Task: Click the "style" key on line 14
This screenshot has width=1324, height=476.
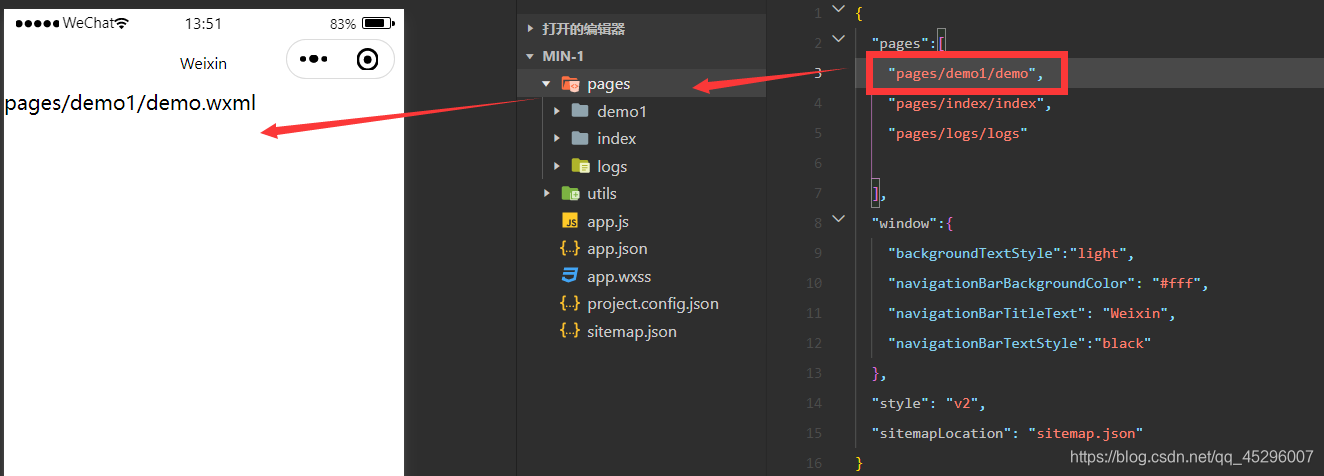Action: click(x=899, y=403)
